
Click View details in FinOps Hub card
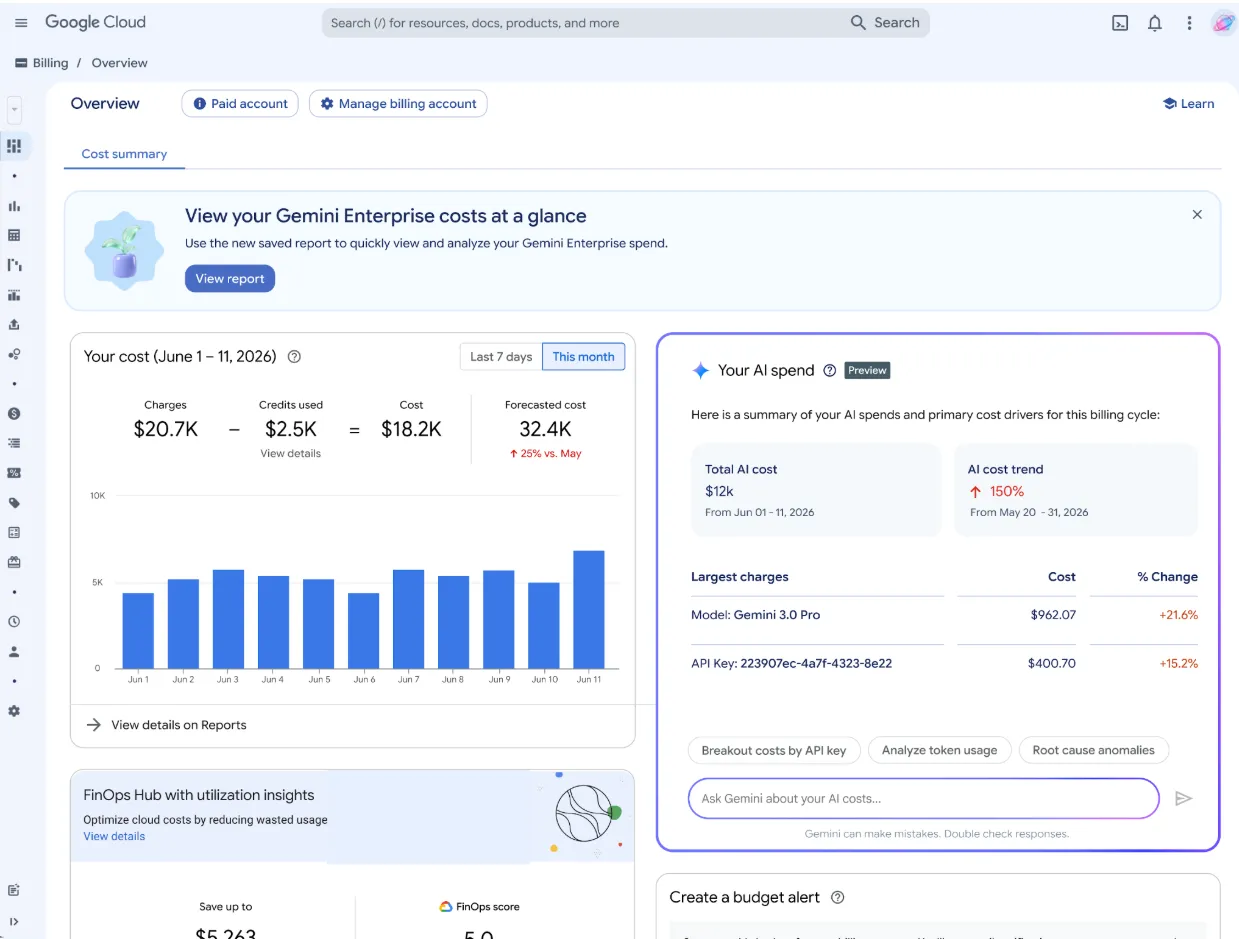tap(114, 836)
